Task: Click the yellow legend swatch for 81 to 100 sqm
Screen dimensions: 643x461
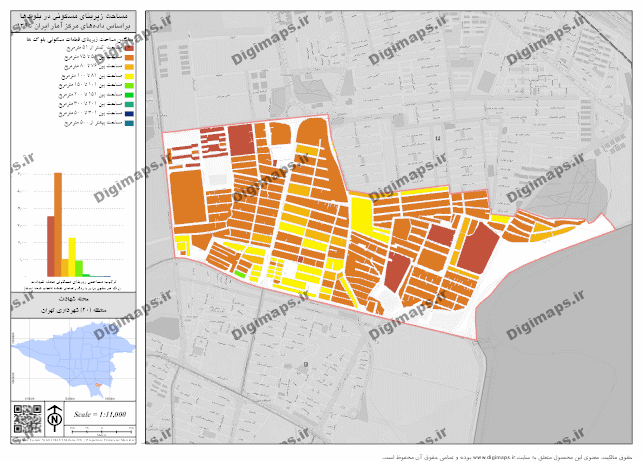Action: point(129,76)
